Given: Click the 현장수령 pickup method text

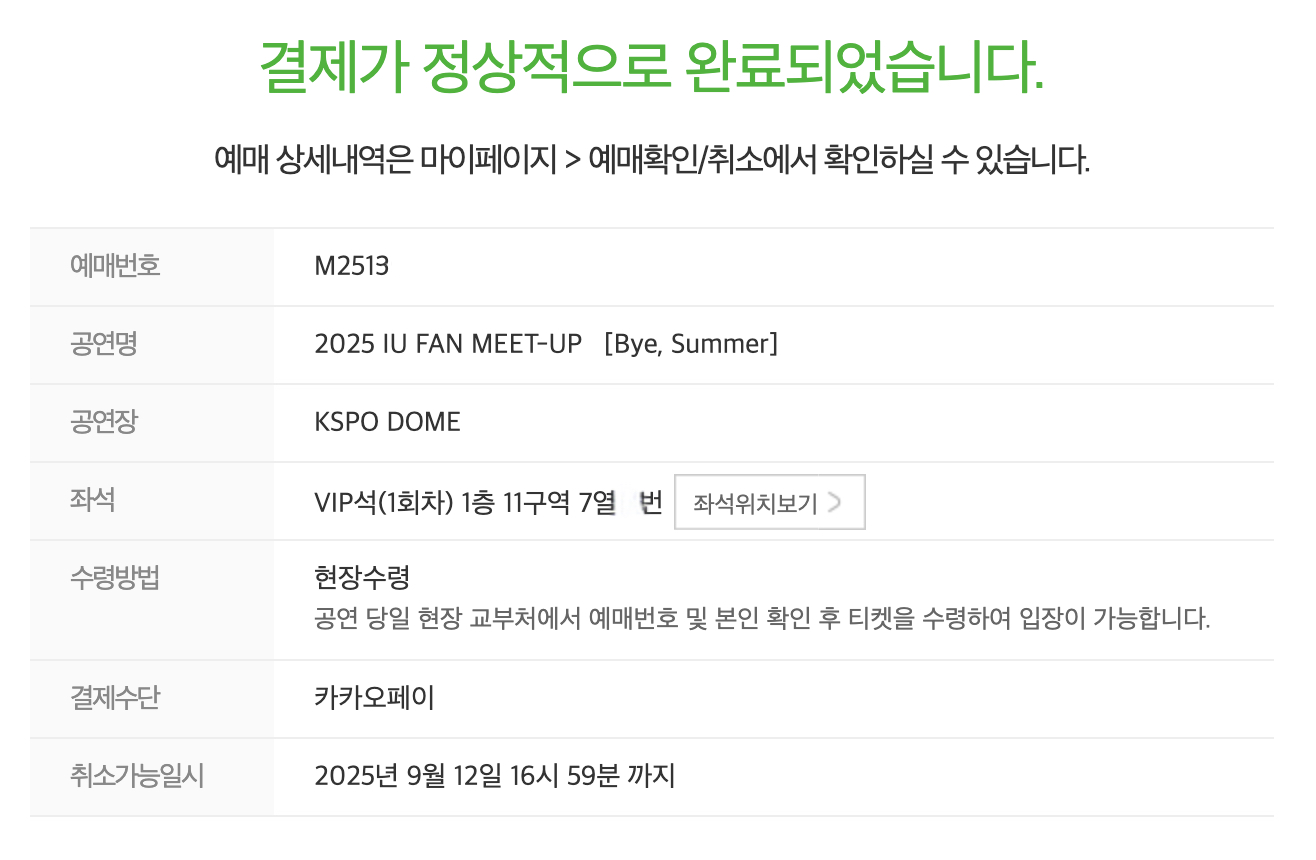Looking at the screenshot, I should (x=361, y=578).
